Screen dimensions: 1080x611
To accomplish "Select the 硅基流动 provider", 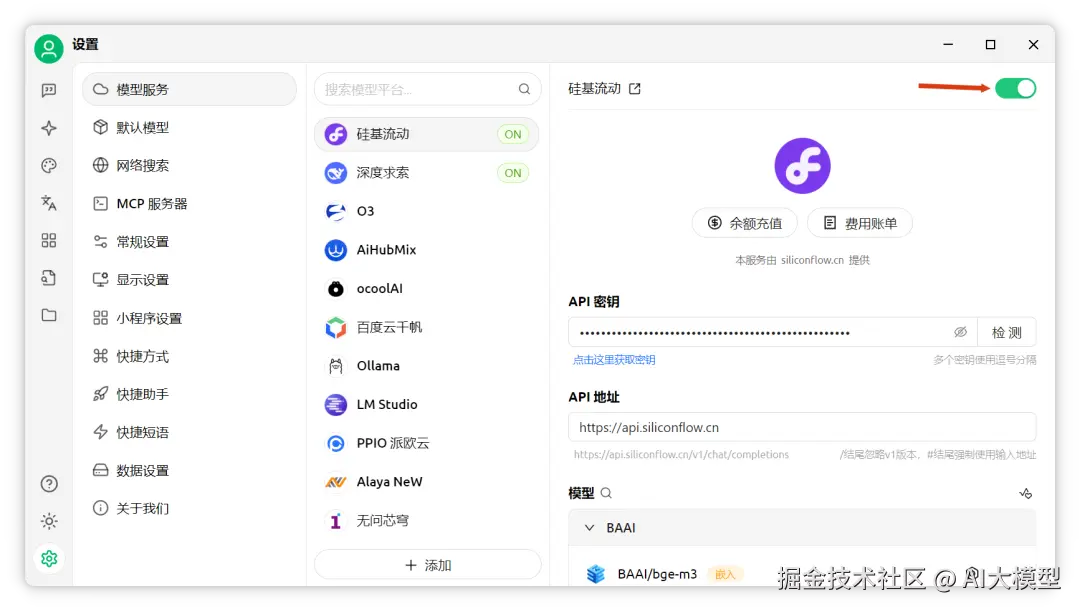I will coord(427,134).
